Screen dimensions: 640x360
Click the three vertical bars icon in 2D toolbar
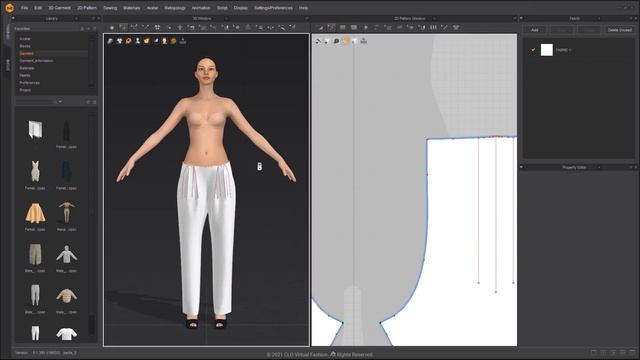(x=433, y=27)
